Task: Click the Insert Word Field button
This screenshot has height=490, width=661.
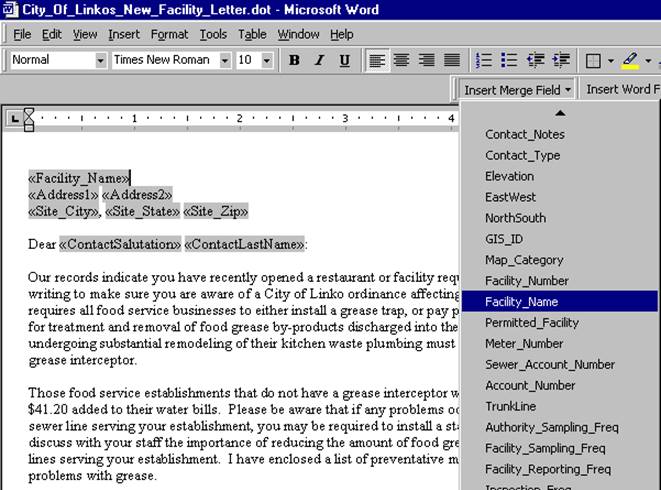Action: click(x=622, y=89)
